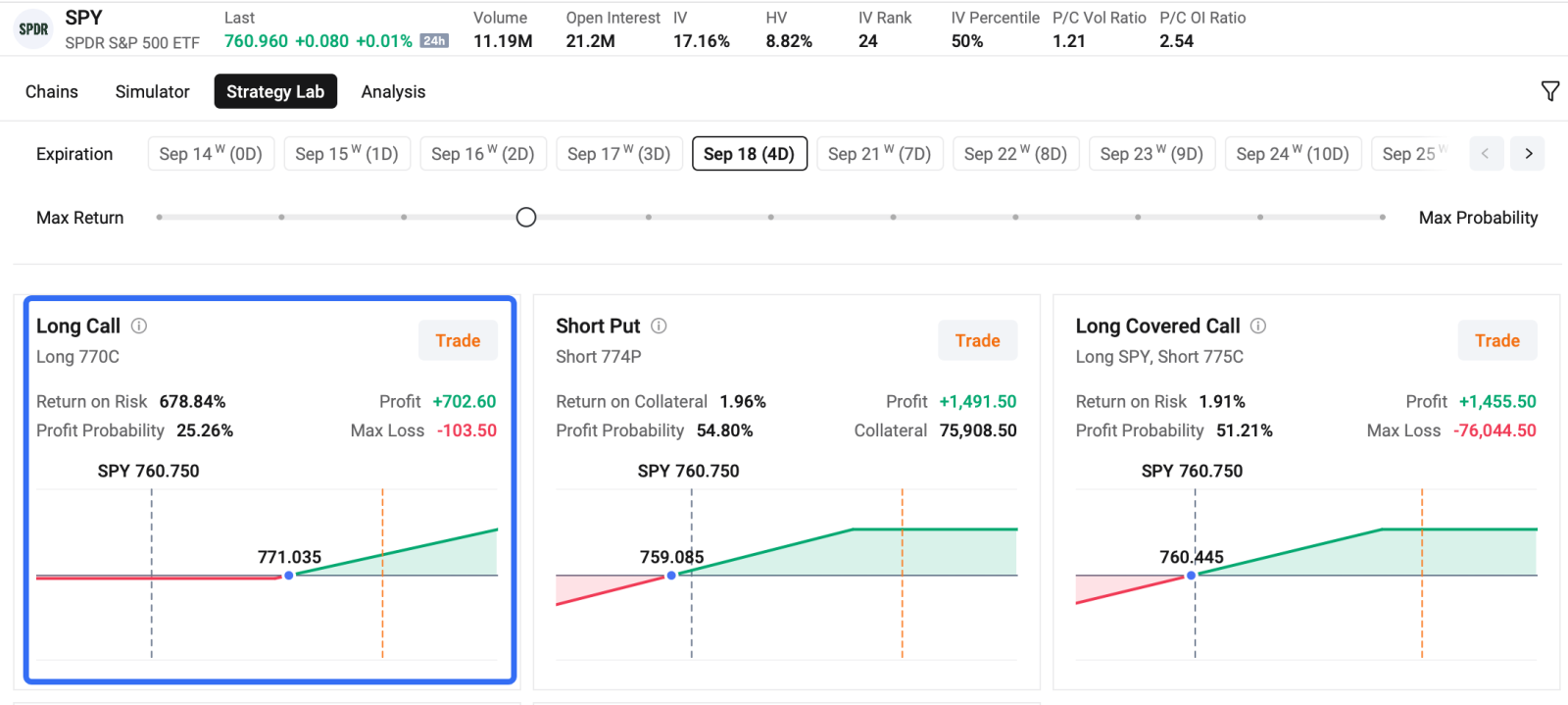Image resolution: width=1568 pixels, height=705 pixels.
Task: Click the Long 770C leg description
Action: pyautogui.click(x=77, y=357)
